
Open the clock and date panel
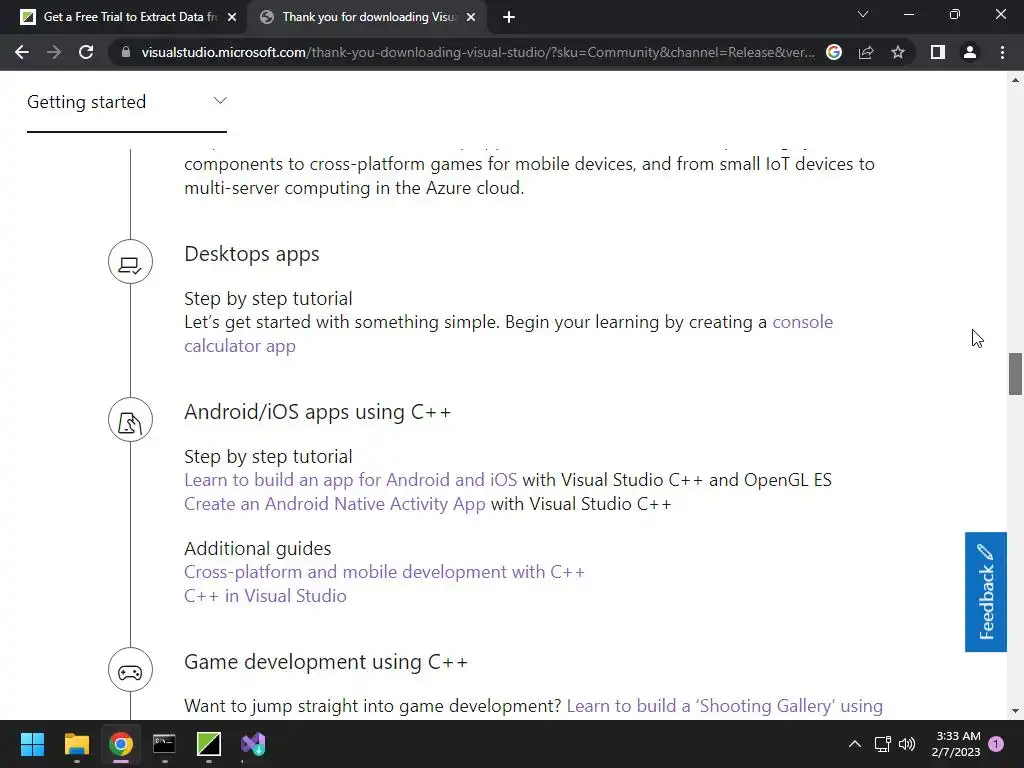coord(956,744)
